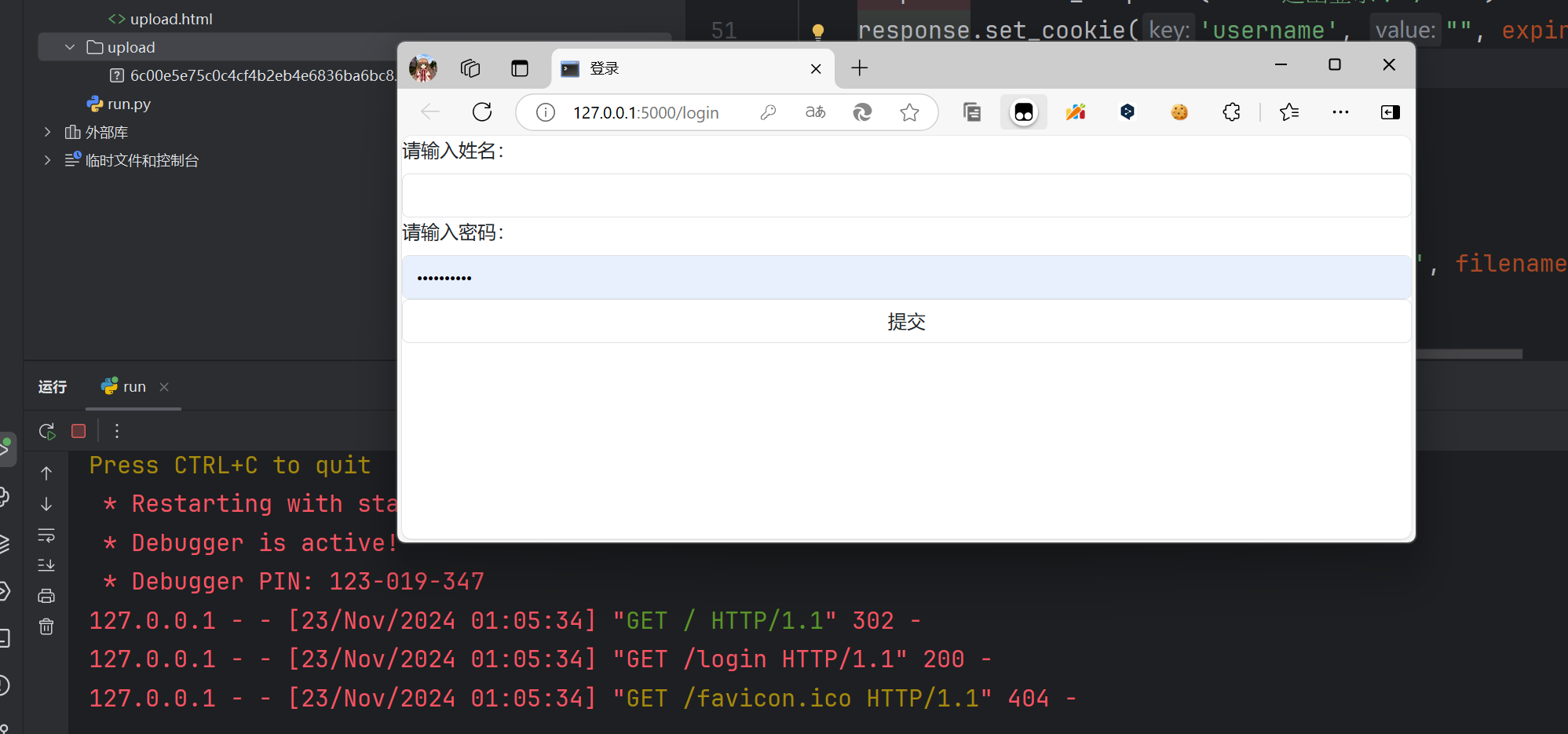Expand the 外部库 tree node

pos(48,132)
